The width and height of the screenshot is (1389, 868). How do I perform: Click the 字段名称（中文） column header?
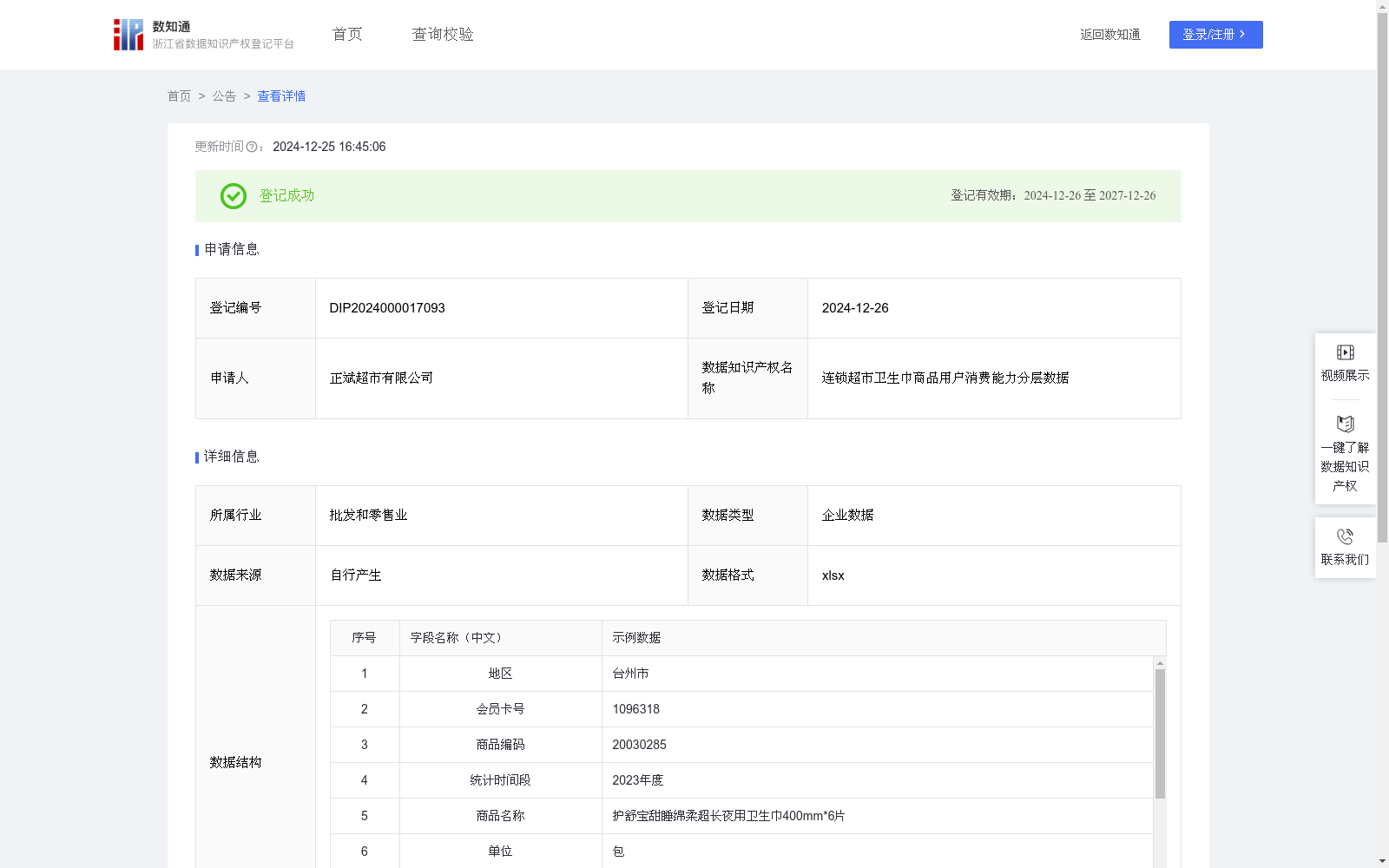[x=456, y=638]
